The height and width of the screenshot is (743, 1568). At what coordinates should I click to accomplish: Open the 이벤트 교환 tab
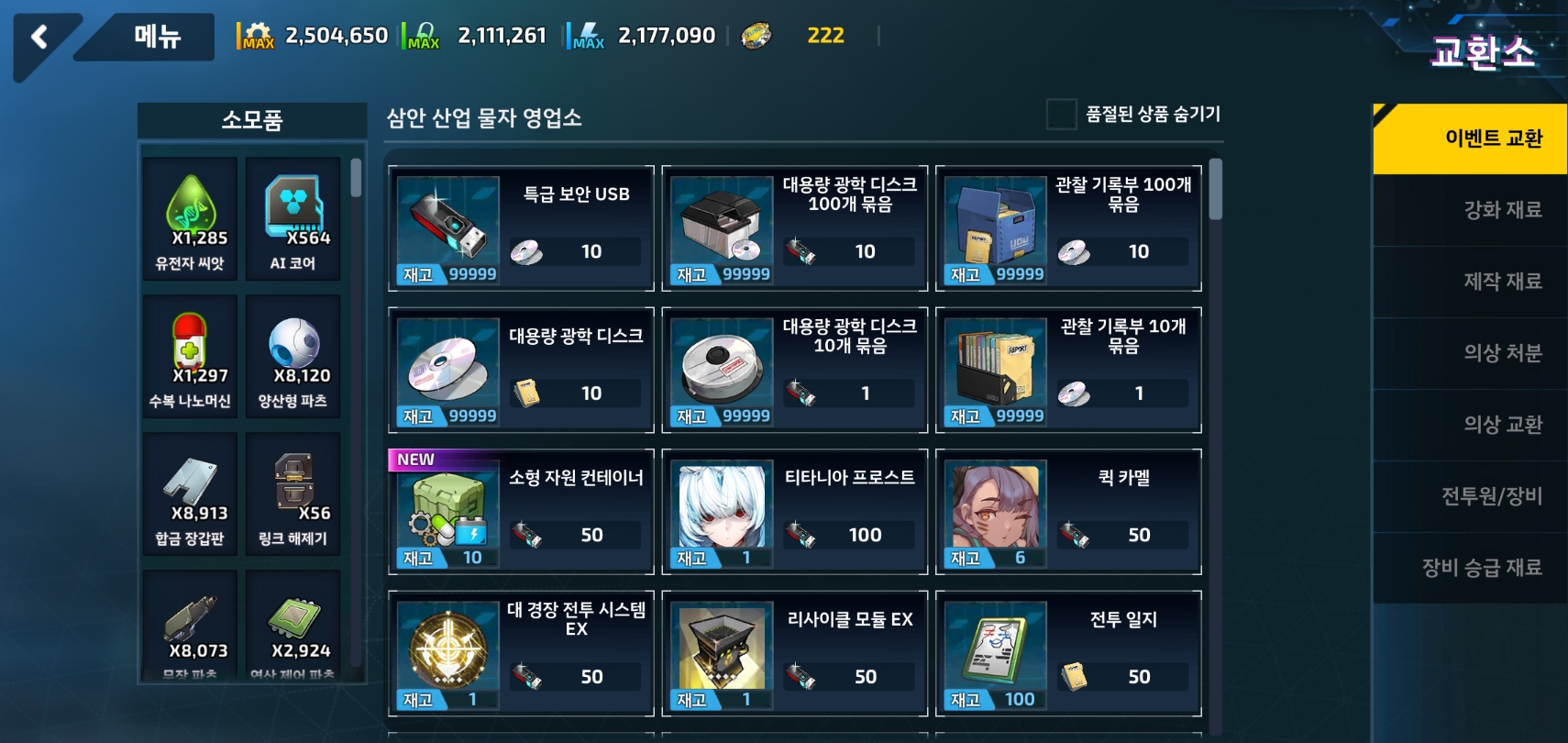(1470, 139)
